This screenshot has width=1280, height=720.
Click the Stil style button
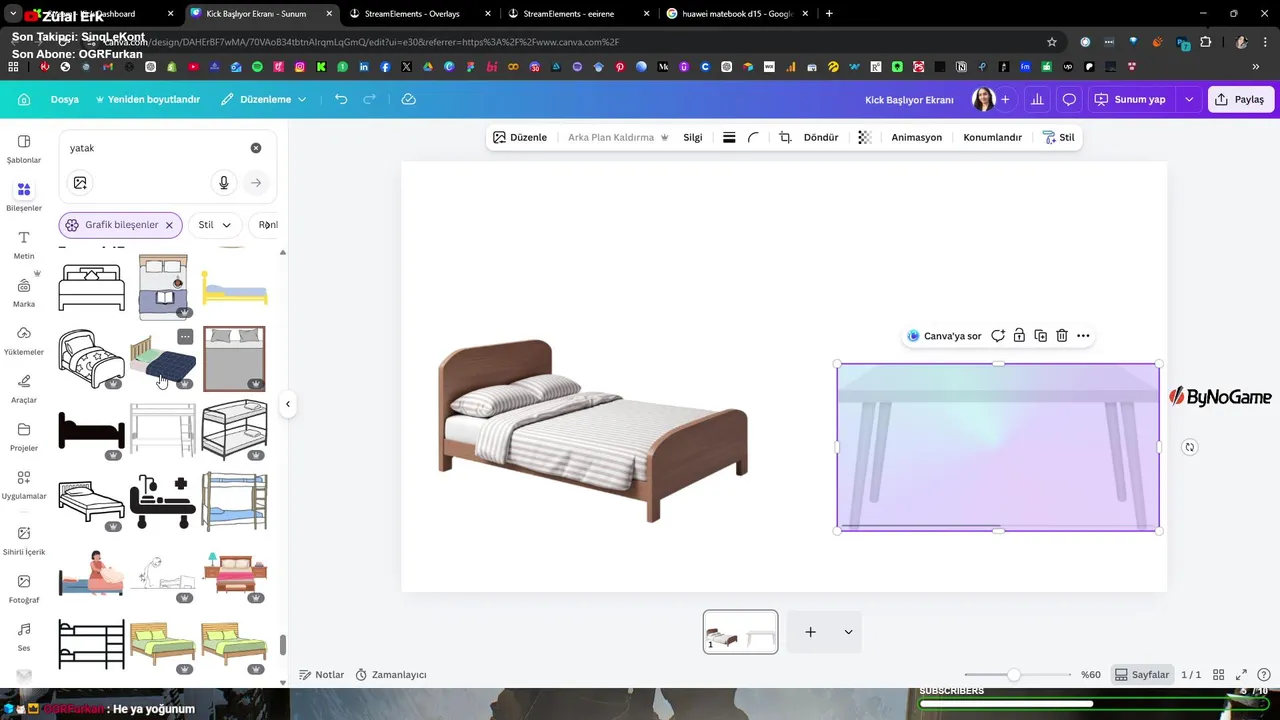coord(1058,137)
